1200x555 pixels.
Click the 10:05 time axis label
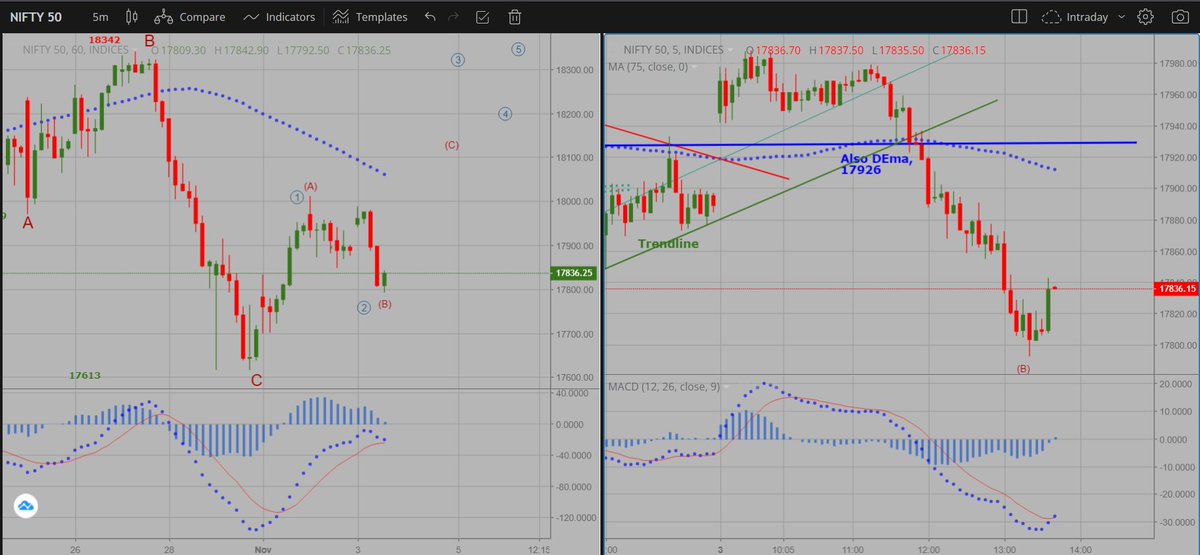tap(783, 549)
